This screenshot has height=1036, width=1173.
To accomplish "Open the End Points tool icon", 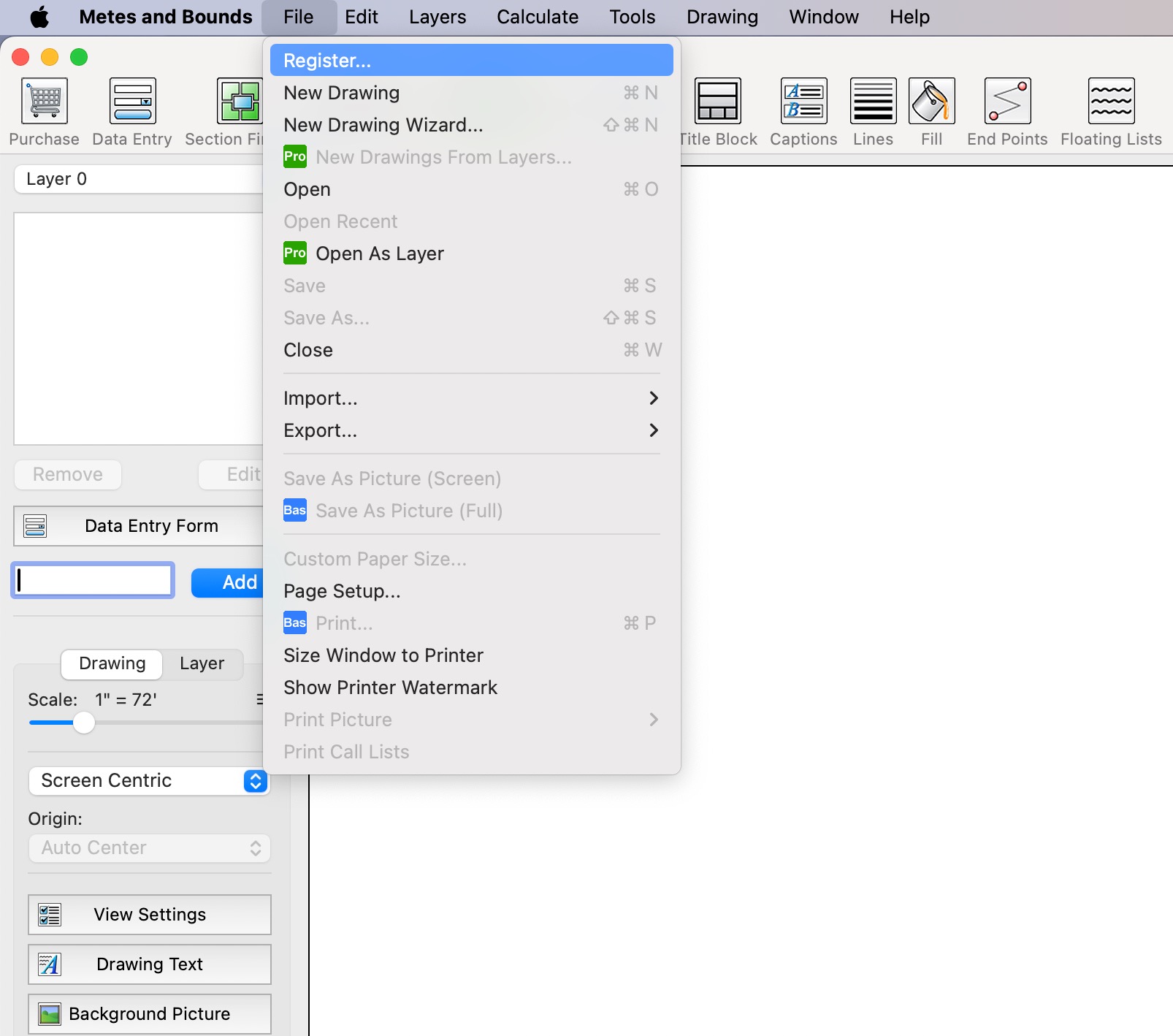I will coord(1007,102).
